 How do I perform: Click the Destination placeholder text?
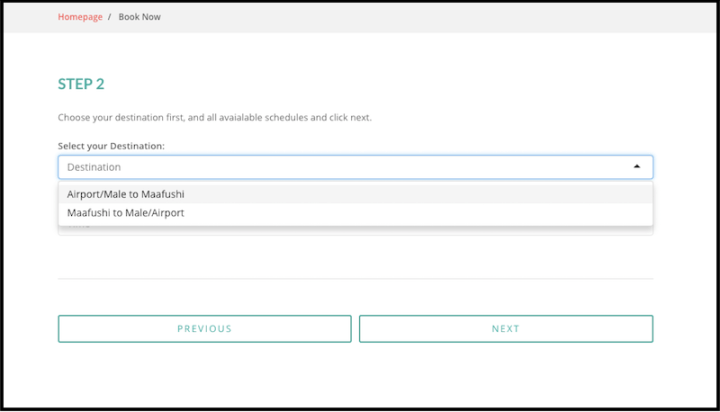94,167
